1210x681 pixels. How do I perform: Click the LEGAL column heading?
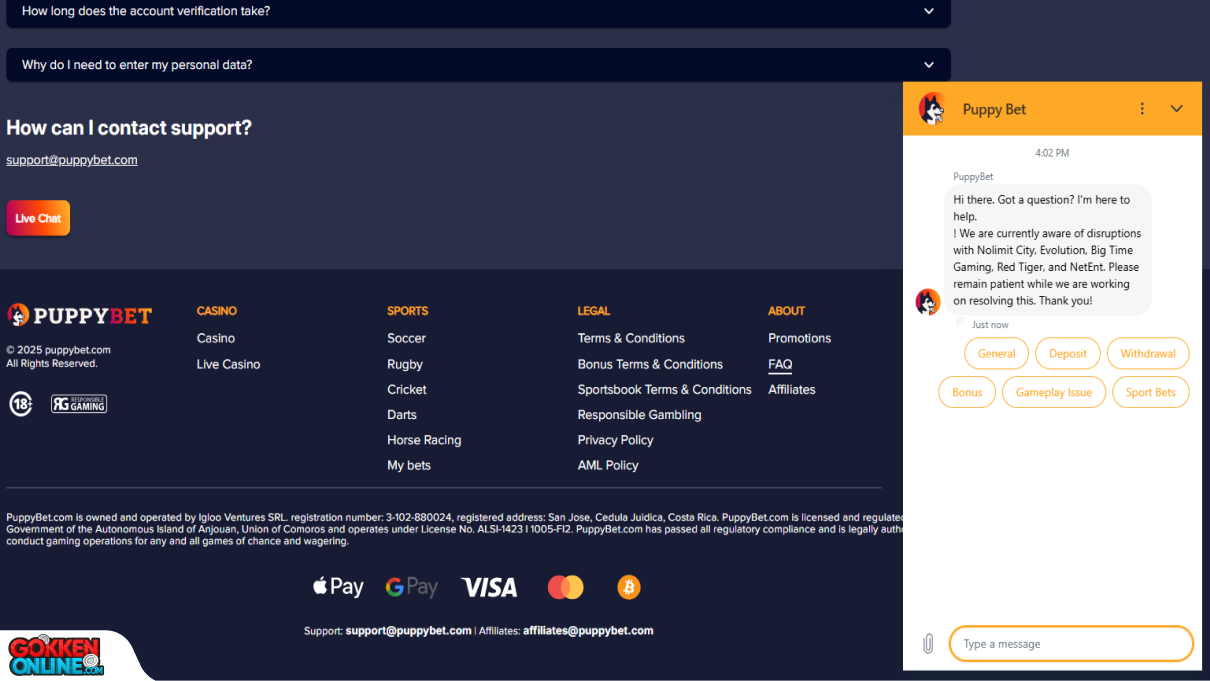tap(593, 311)
